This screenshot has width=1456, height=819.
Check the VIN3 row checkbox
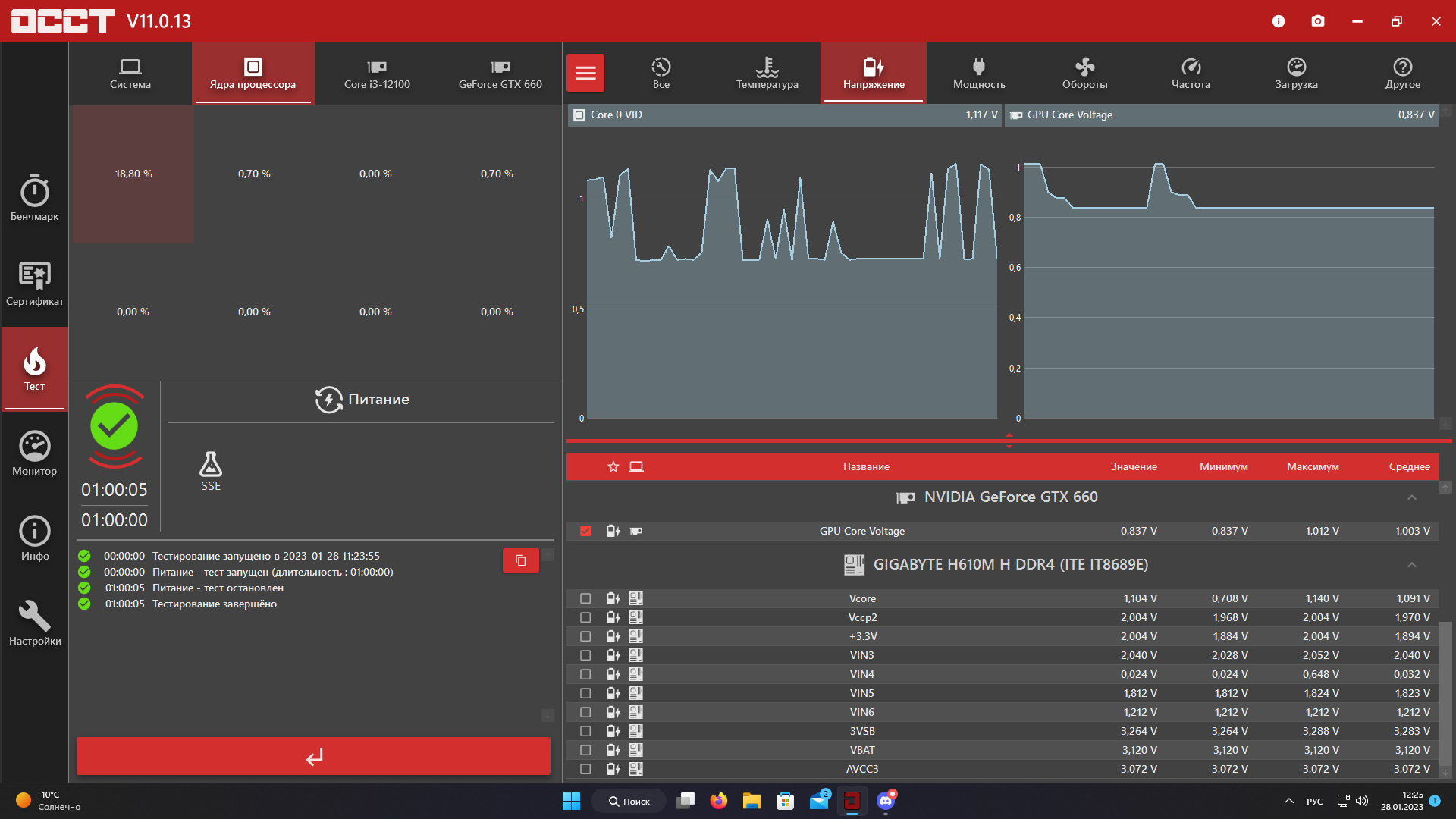pyautogui.click(x=585, y=655)
